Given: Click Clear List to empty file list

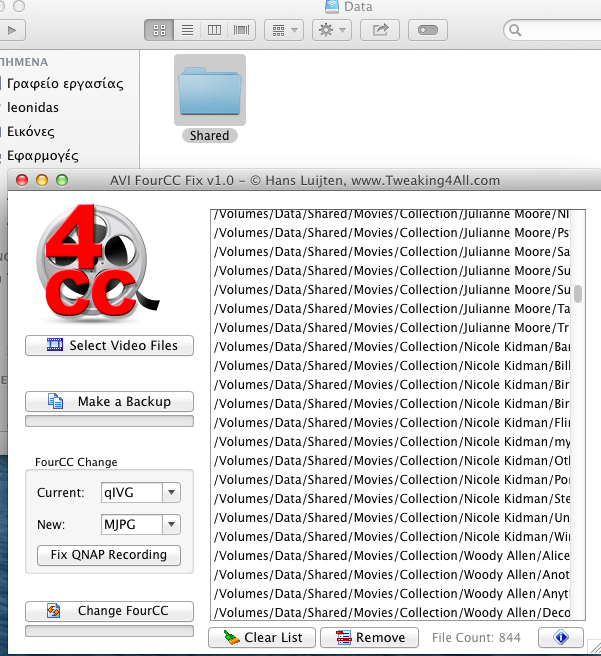Looking at the screenshot, I should 262,638.
